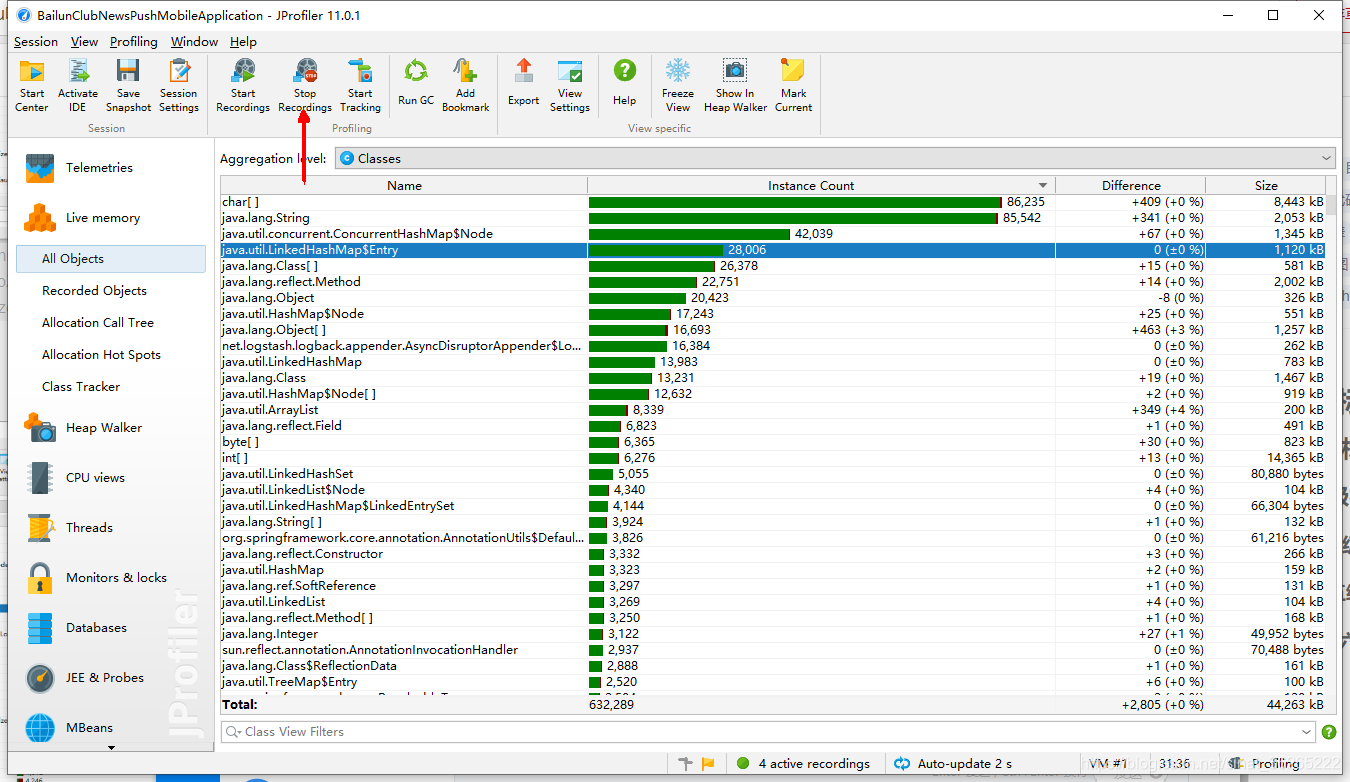Open the Aggregation level dropdown

click(835, 158)
